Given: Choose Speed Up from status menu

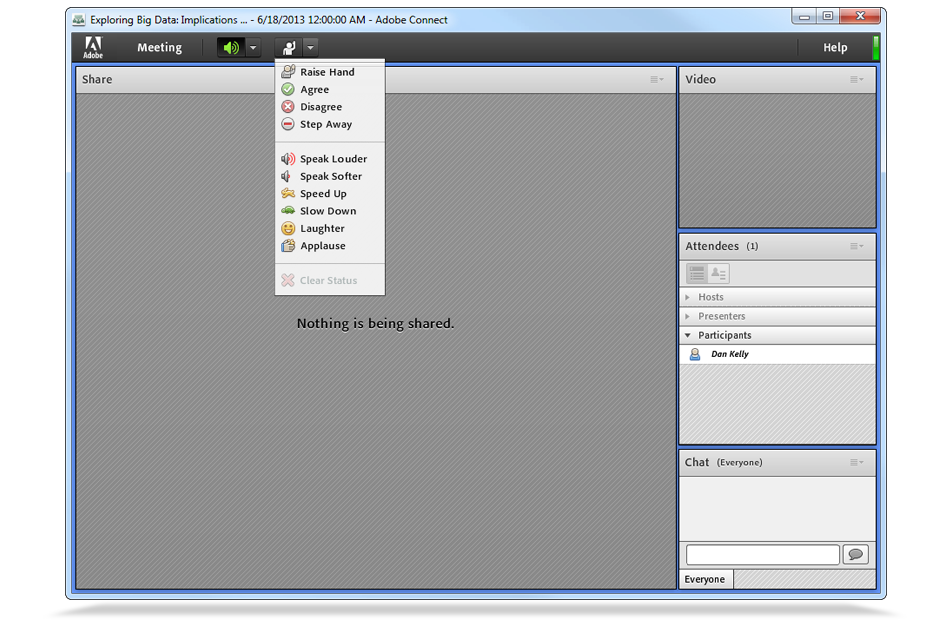Looking at the screenshot, I should click(330, 194).
